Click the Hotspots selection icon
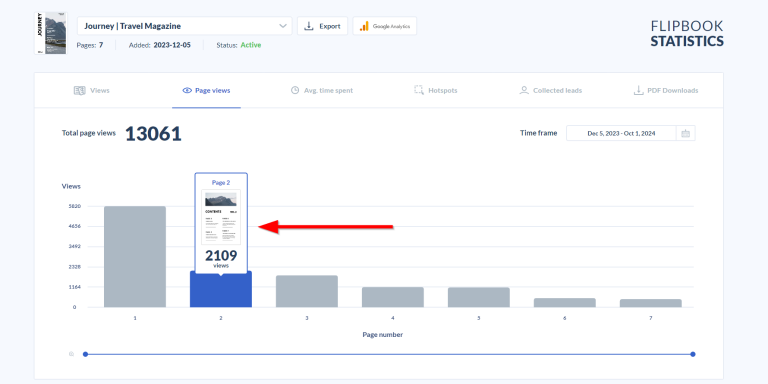 (x=418, y=90)
